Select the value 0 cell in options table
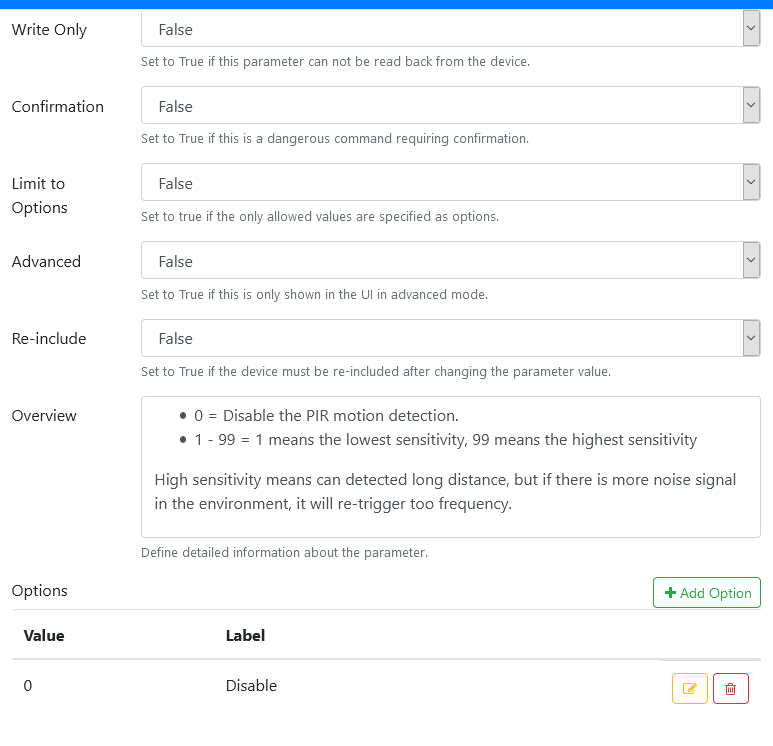The image size is (773, 746). tap(28, 686)
